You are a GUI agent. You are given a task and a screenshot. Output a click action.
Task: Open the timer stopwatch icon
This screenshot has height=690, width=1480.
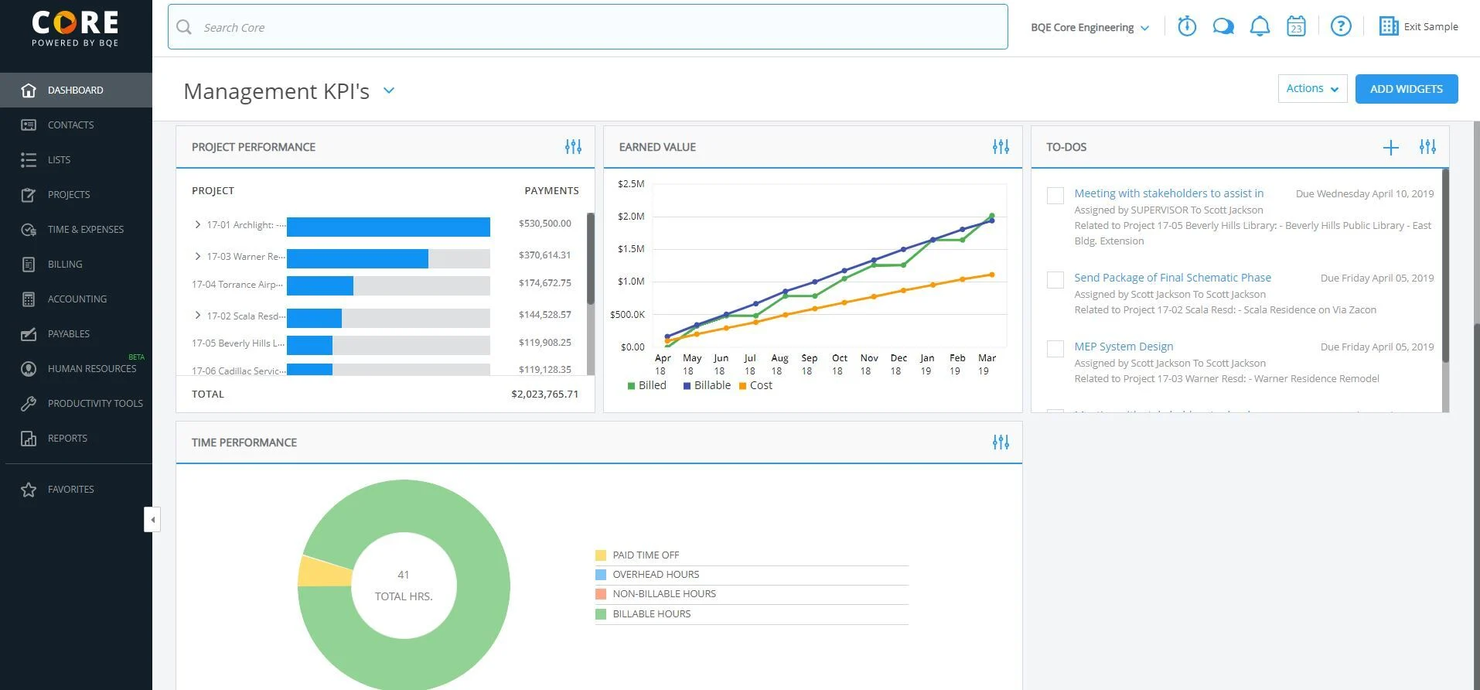click(x=1186, y=26)
